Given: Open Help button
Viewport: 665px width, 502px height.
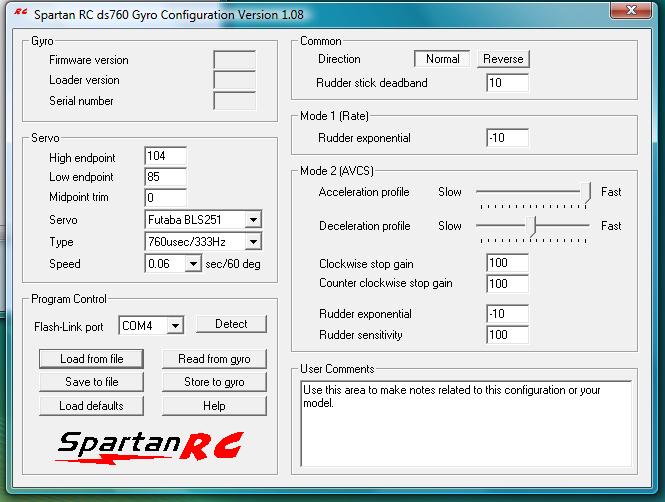Looking at the screenshot, I should (x=215, y=406).
